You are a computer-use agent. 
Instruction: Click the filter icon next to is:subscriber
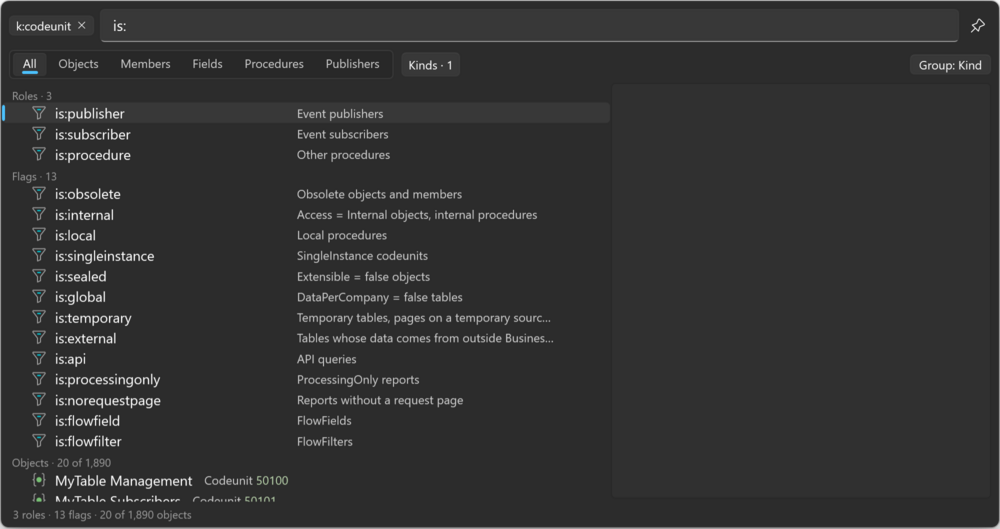tap(39, 134)
